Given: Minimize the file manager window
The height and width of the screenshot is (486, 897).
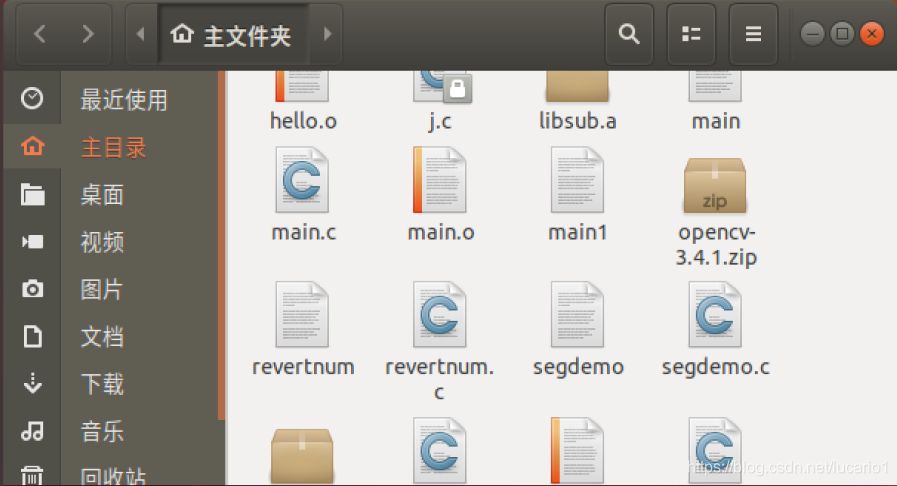Looking at the screenshot, I should click(812, 34).
